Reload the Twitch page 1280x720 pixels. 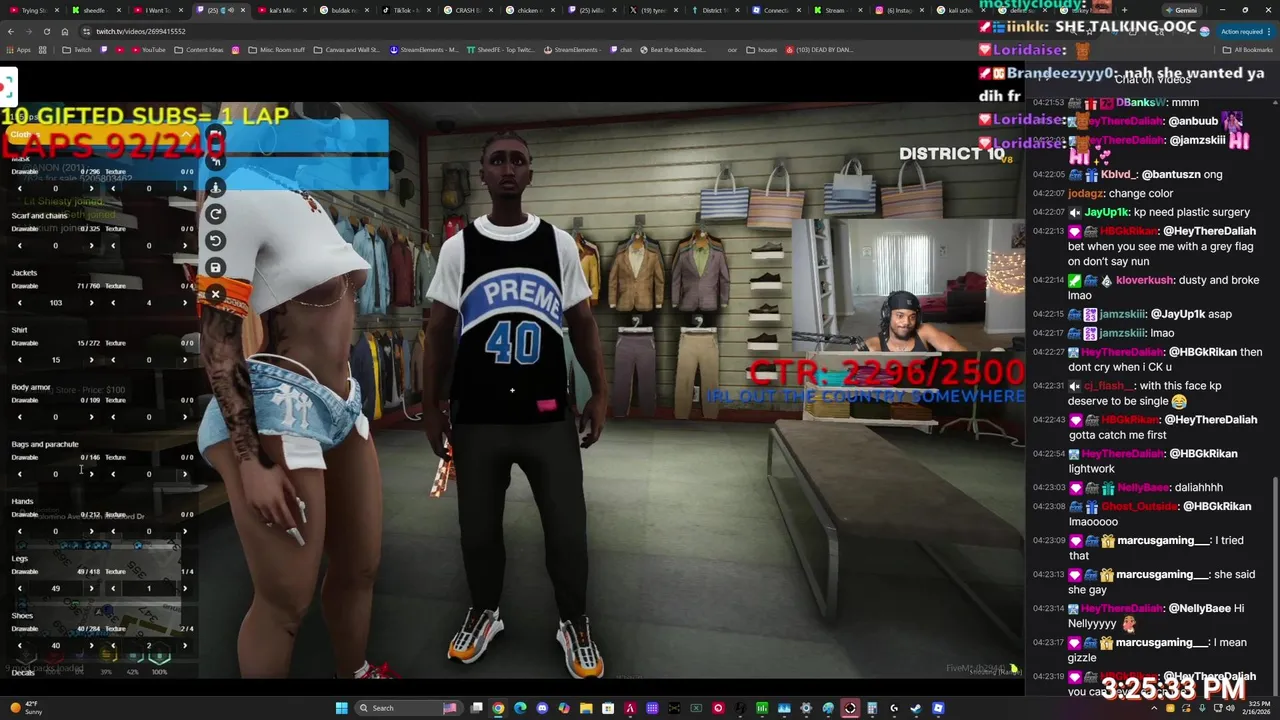46,31
